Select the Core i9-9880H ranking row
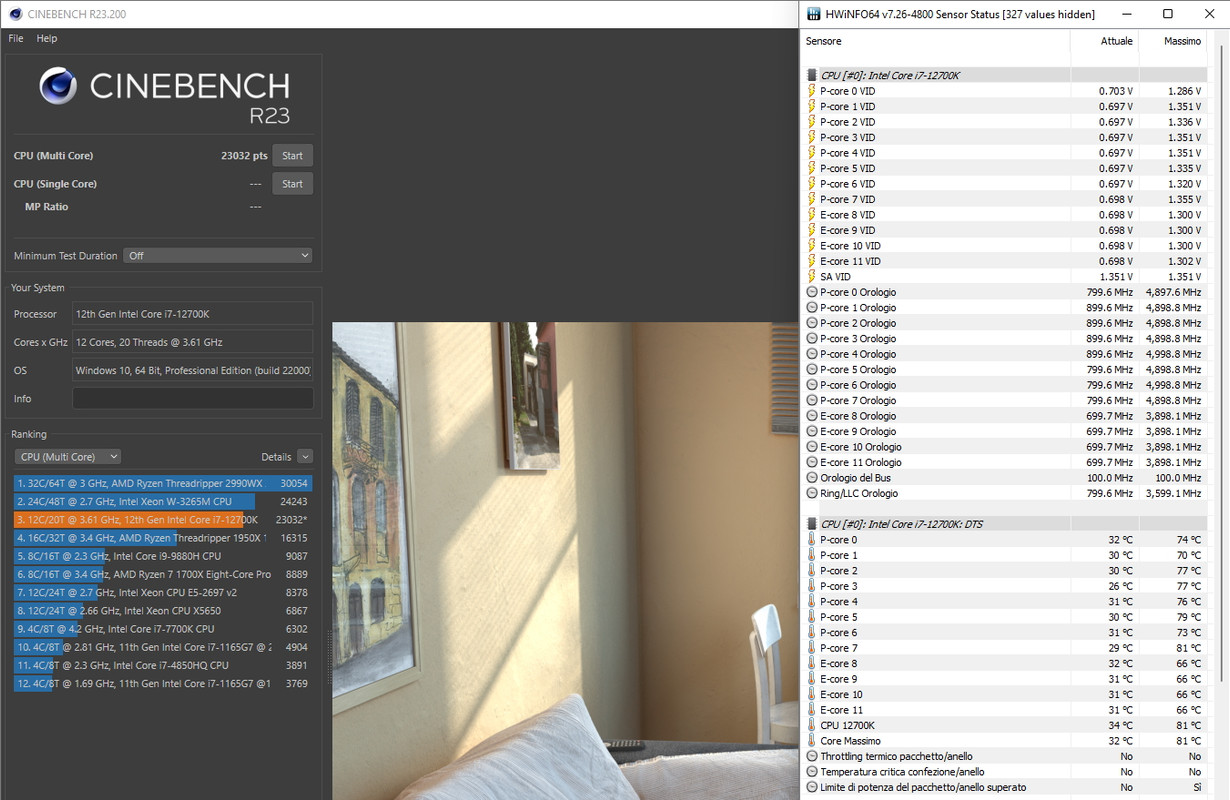1230x800 pixels. click(163, 556)
